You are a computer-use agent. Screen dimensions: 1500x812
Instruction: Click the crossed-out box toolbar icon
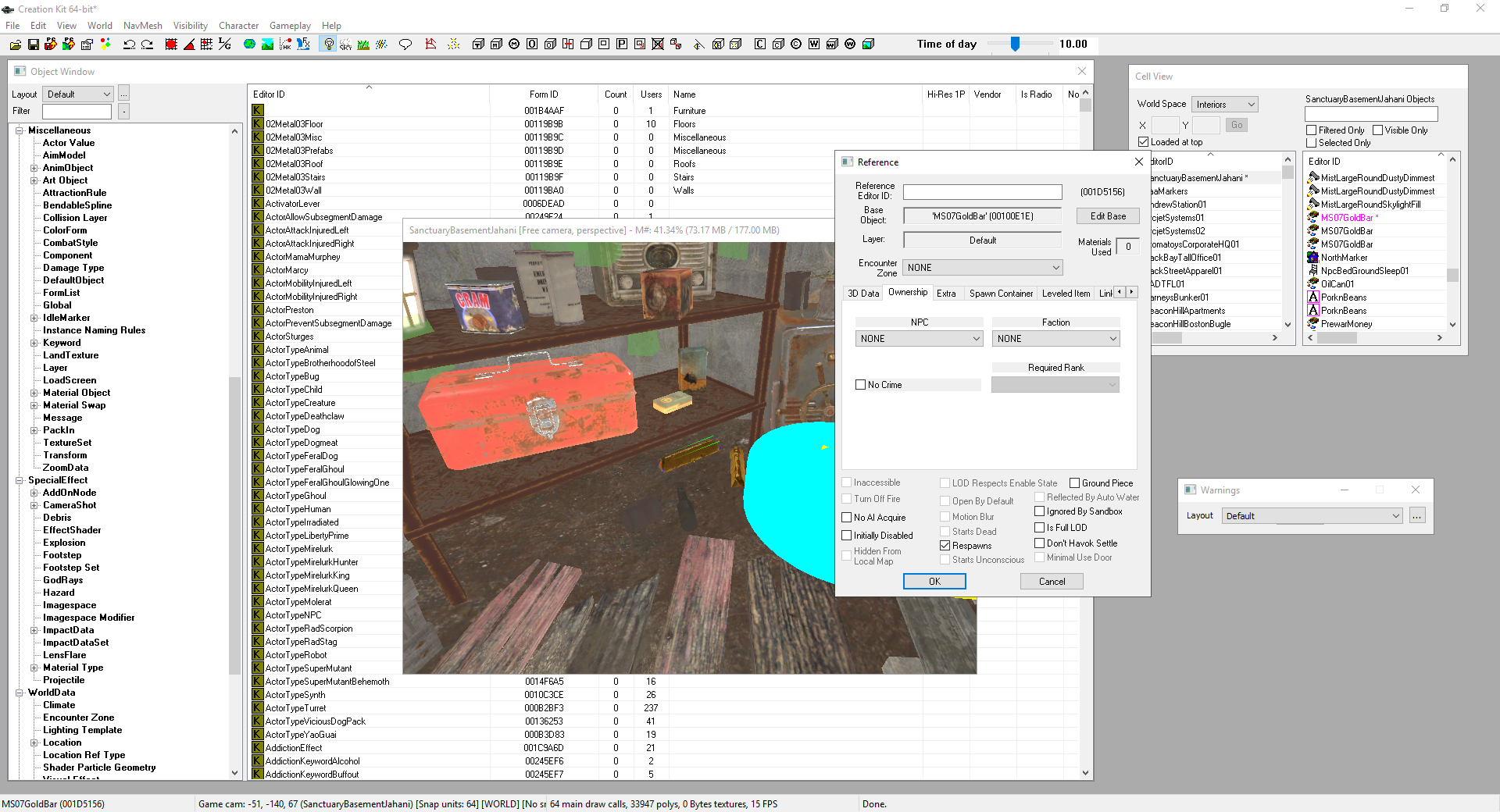point(658,45)
